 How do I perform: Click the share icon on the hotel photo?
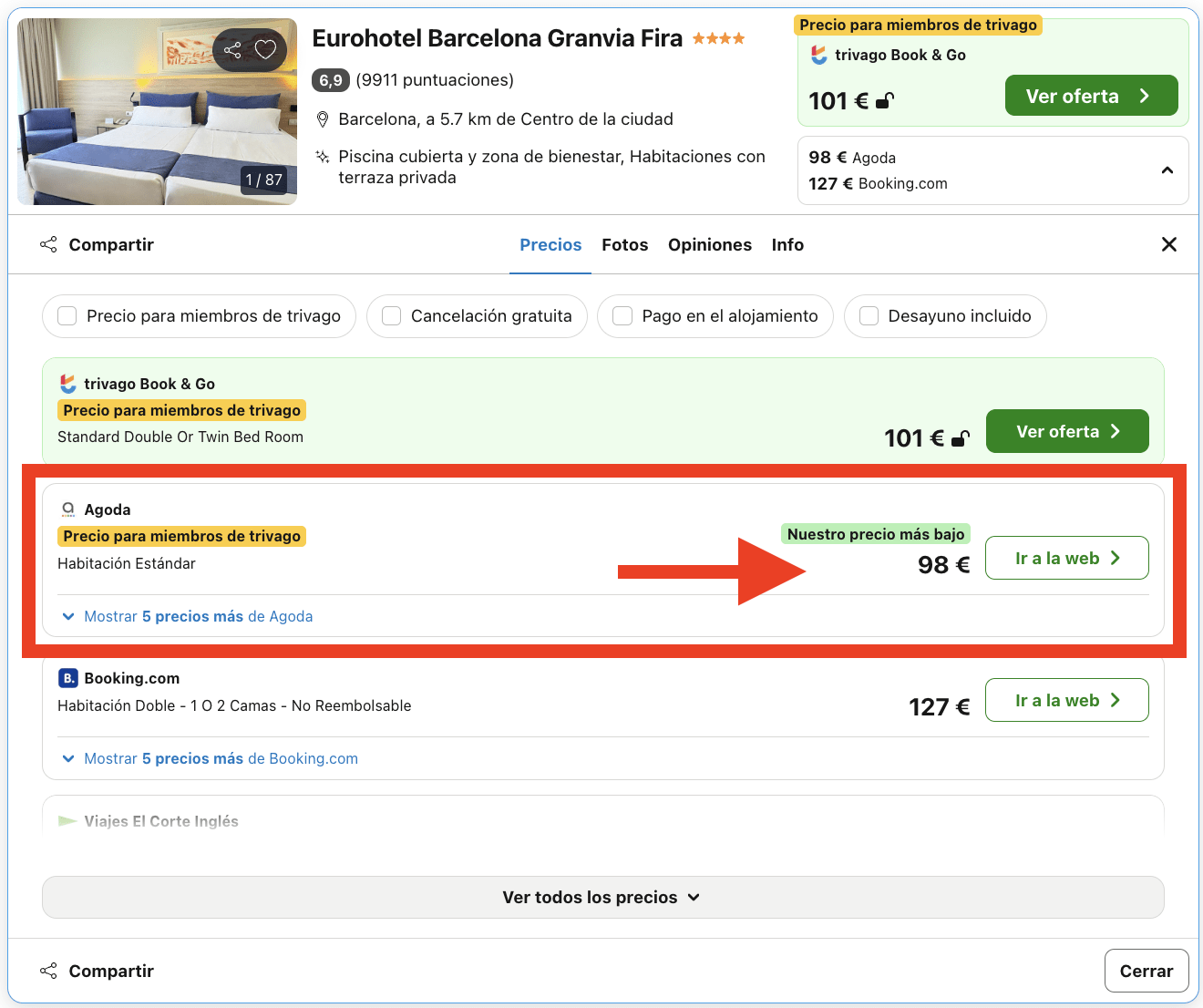pyautogui.click(x=233, y=50)
